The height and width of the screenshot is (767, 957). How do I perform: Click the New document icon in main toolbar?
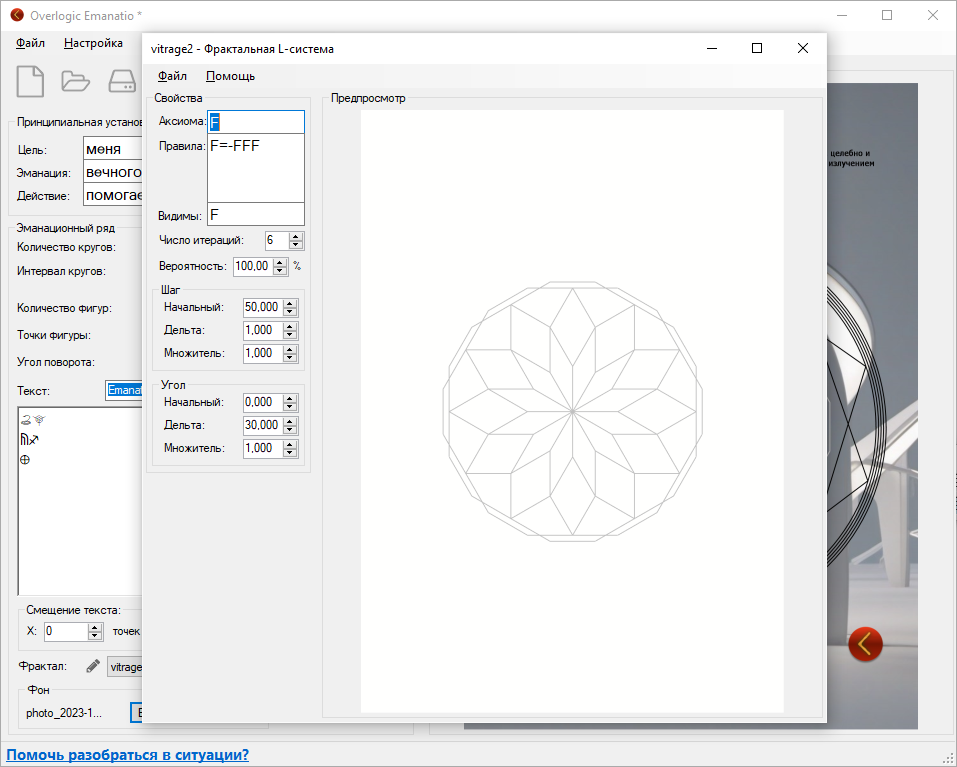pyautogui.click(x=30, y=81)
